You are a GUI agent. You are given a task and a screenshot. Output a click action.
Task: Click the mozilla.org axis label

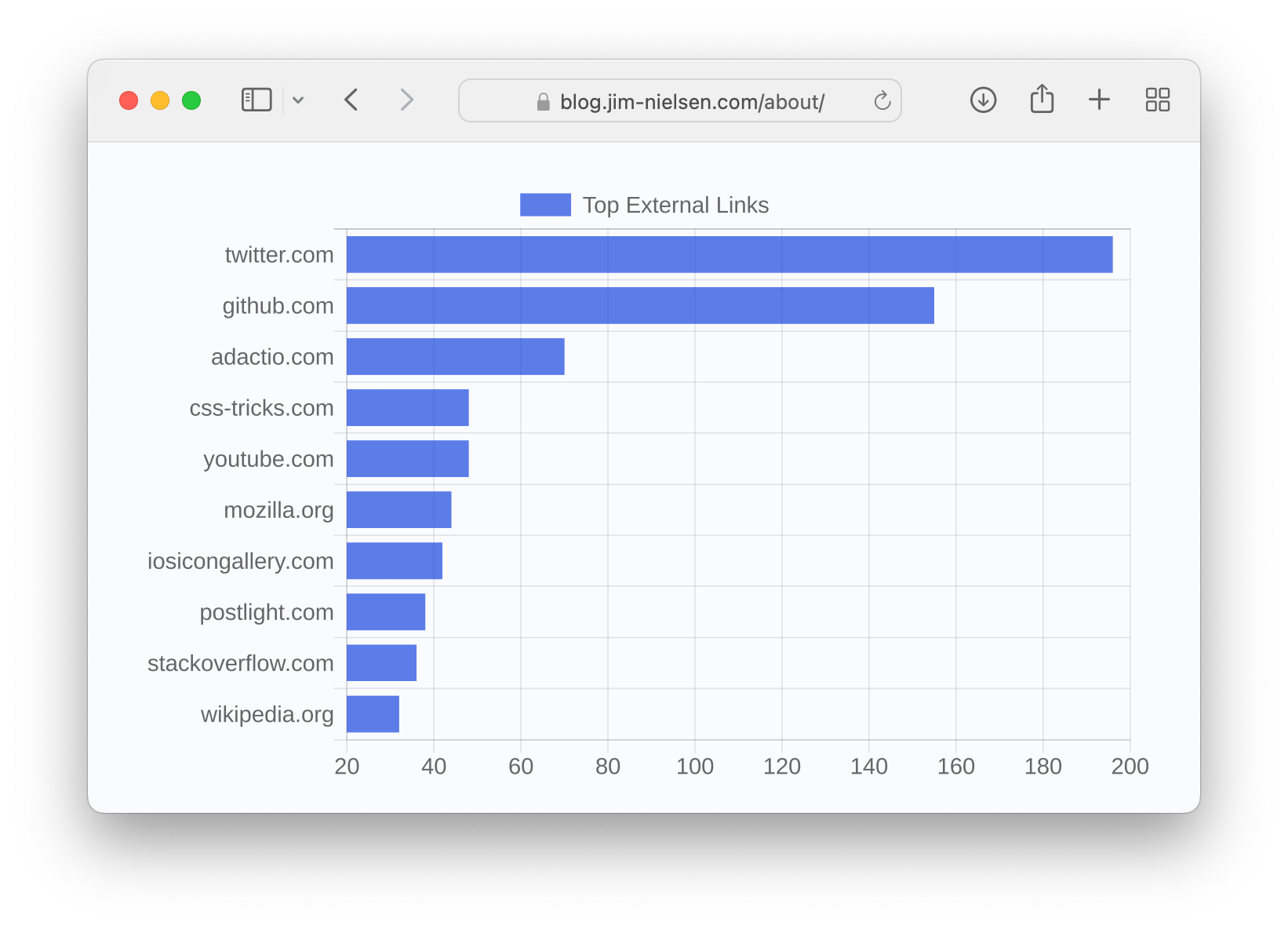[x=278, y=510]
